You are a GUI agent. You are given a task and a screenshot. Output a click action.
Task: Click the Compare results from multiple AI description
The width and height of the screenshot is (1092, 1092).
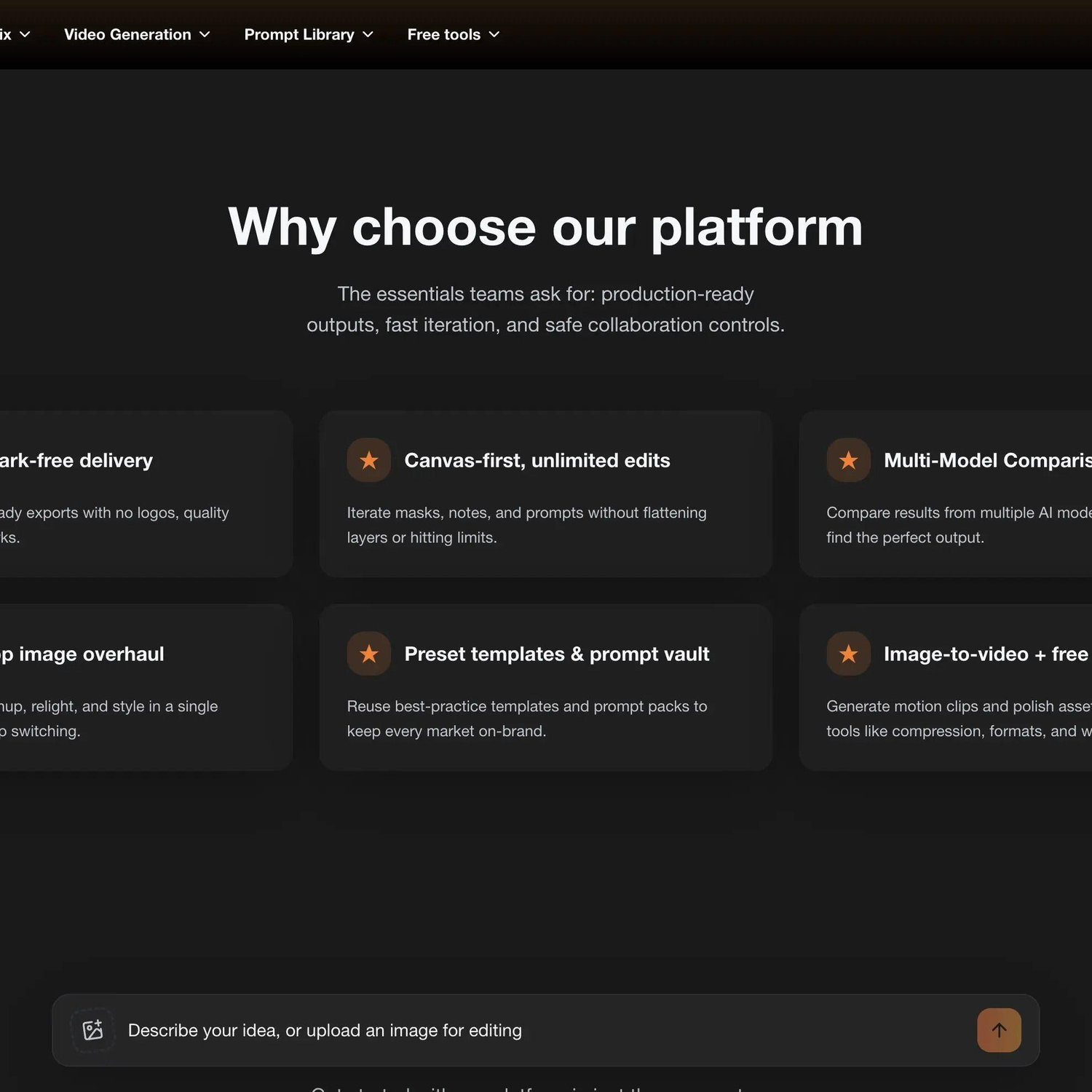tap(959, 525)
